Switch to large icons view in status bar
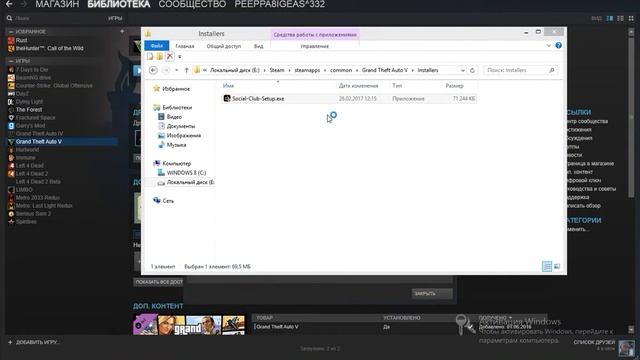The image size is (640, 360). [x=557, y=267]
